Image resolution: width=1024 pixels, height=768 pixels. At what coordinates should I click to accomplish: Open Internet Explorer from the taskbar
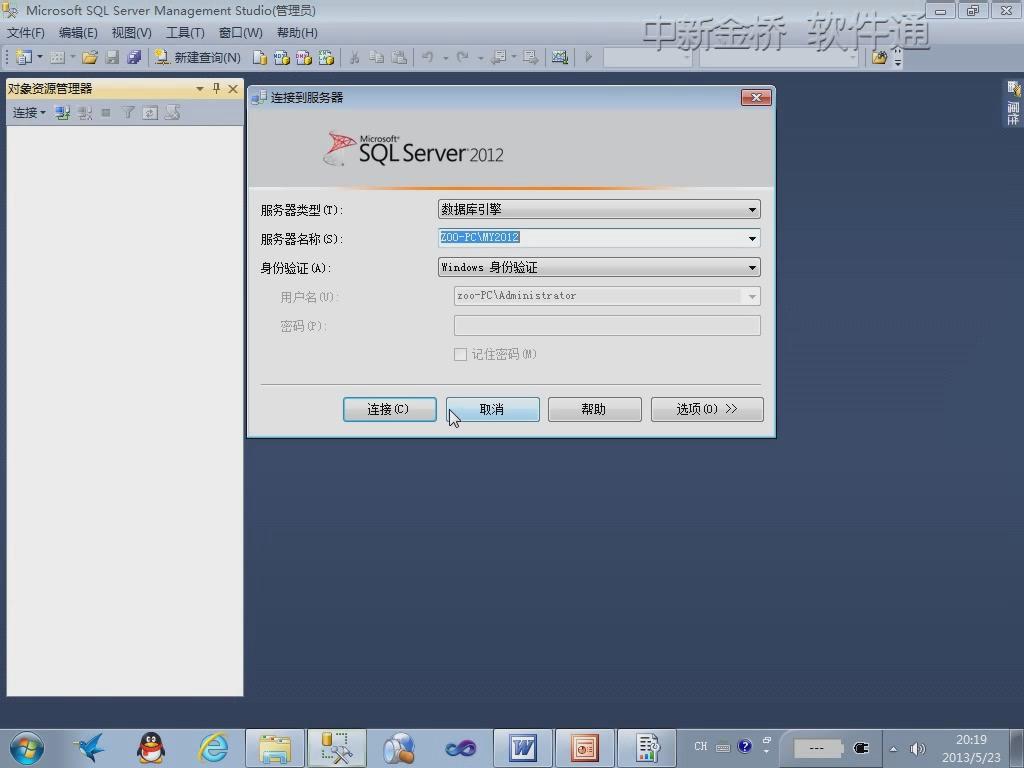[213, 748]
